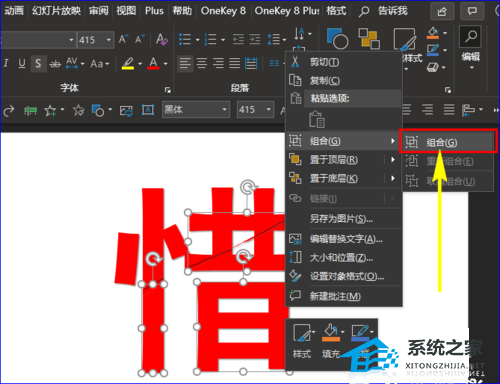Align text left in ribbon
Image resolution: width=500 pixels, height=384 pixels.
[185, 63]
